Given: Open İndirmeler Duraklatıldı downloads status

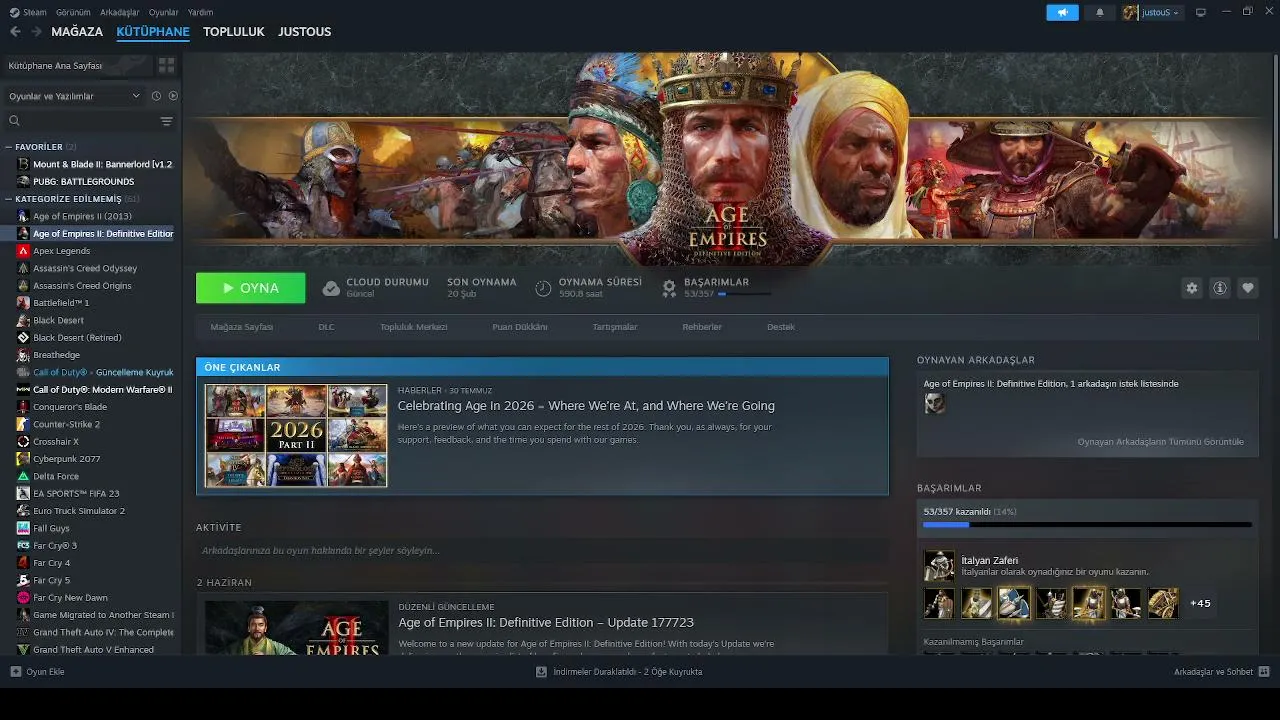Looking at the screenshot, I should point(619,672).
